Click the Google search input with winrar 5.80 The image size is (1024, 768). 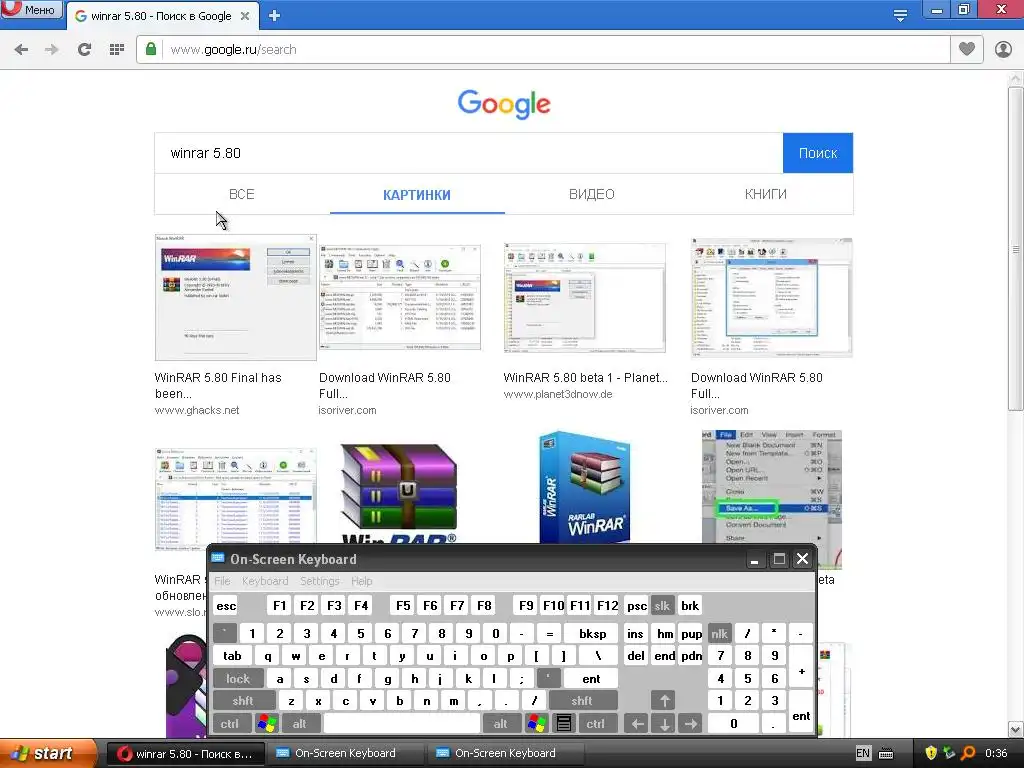tap(468, 153)
